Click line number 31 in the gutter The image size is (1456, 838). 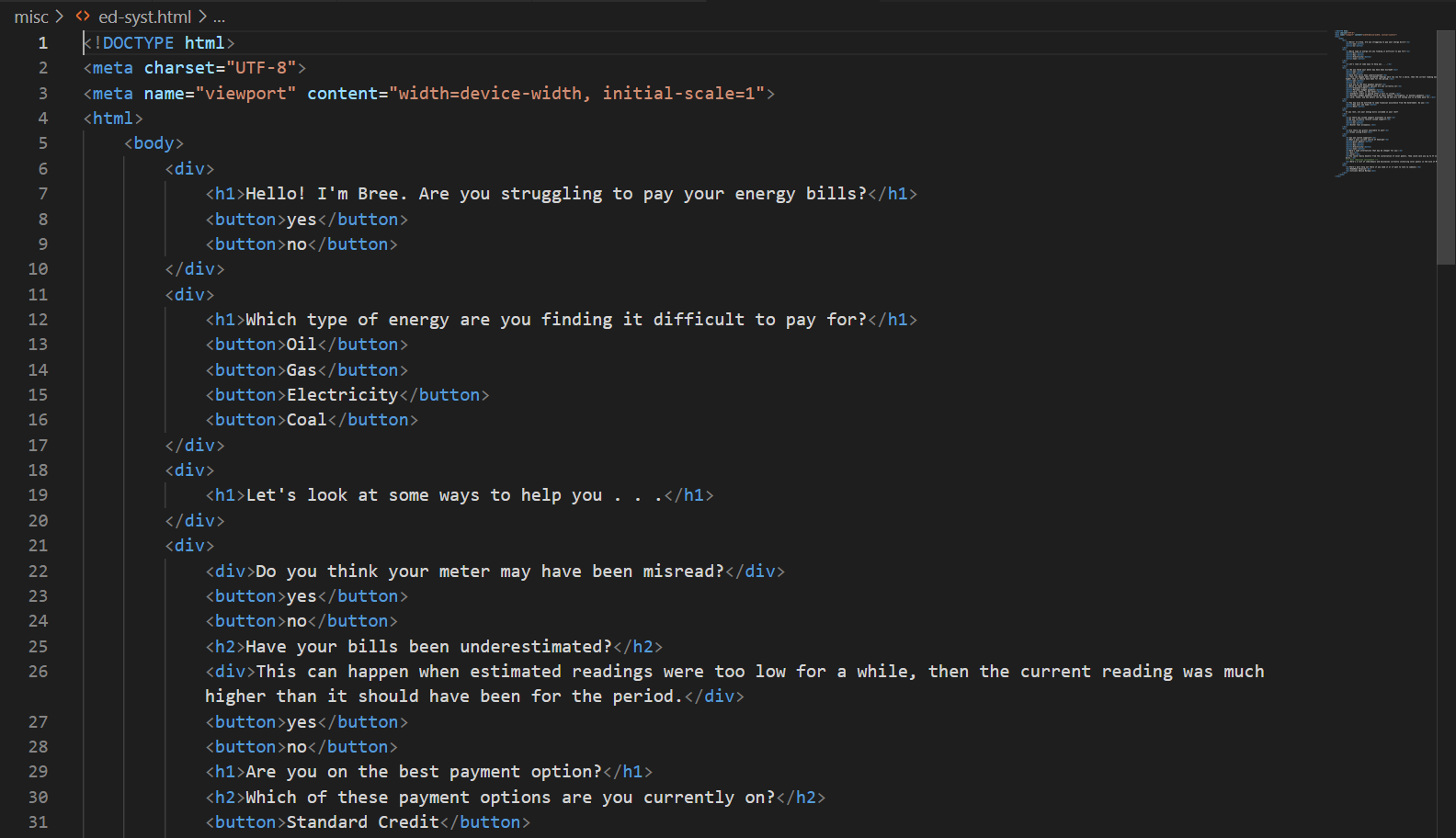coord(38,822)
